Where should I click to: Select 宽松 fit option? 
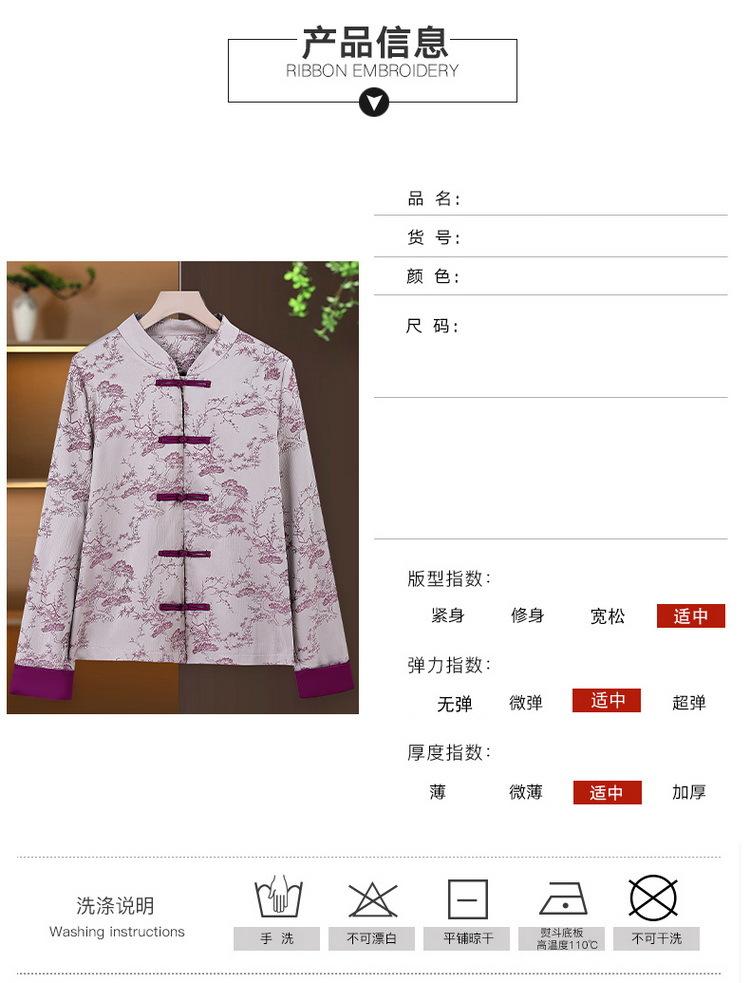tap(607, 616)
